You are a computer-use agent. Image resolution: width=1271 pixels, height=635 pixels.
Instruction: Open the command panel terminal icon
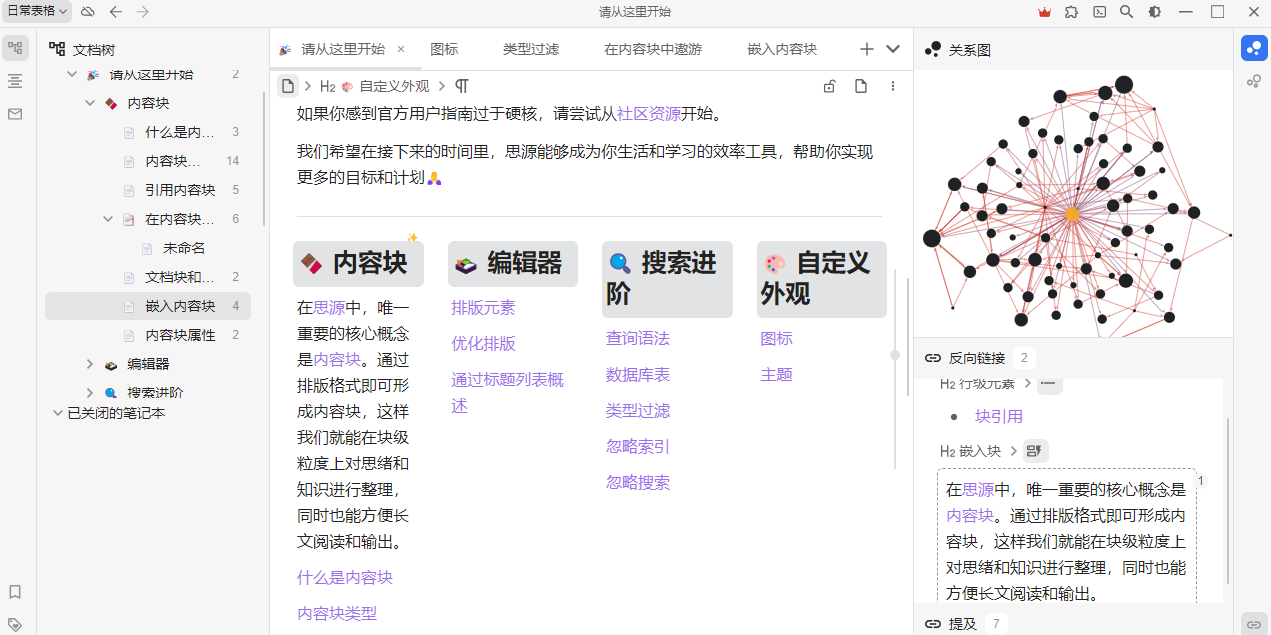point(1099,12)
